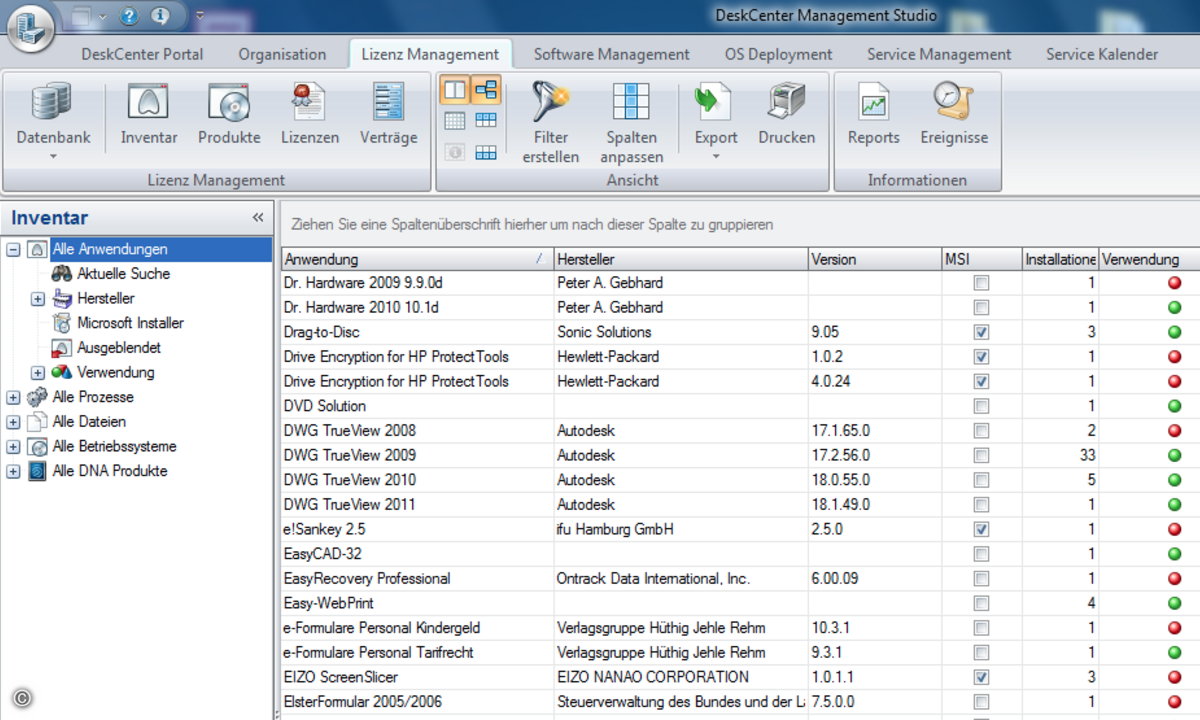Open the Verträge ribbon icon
Viewport: 1200px width, 720px height.
[x=388, y=103]
